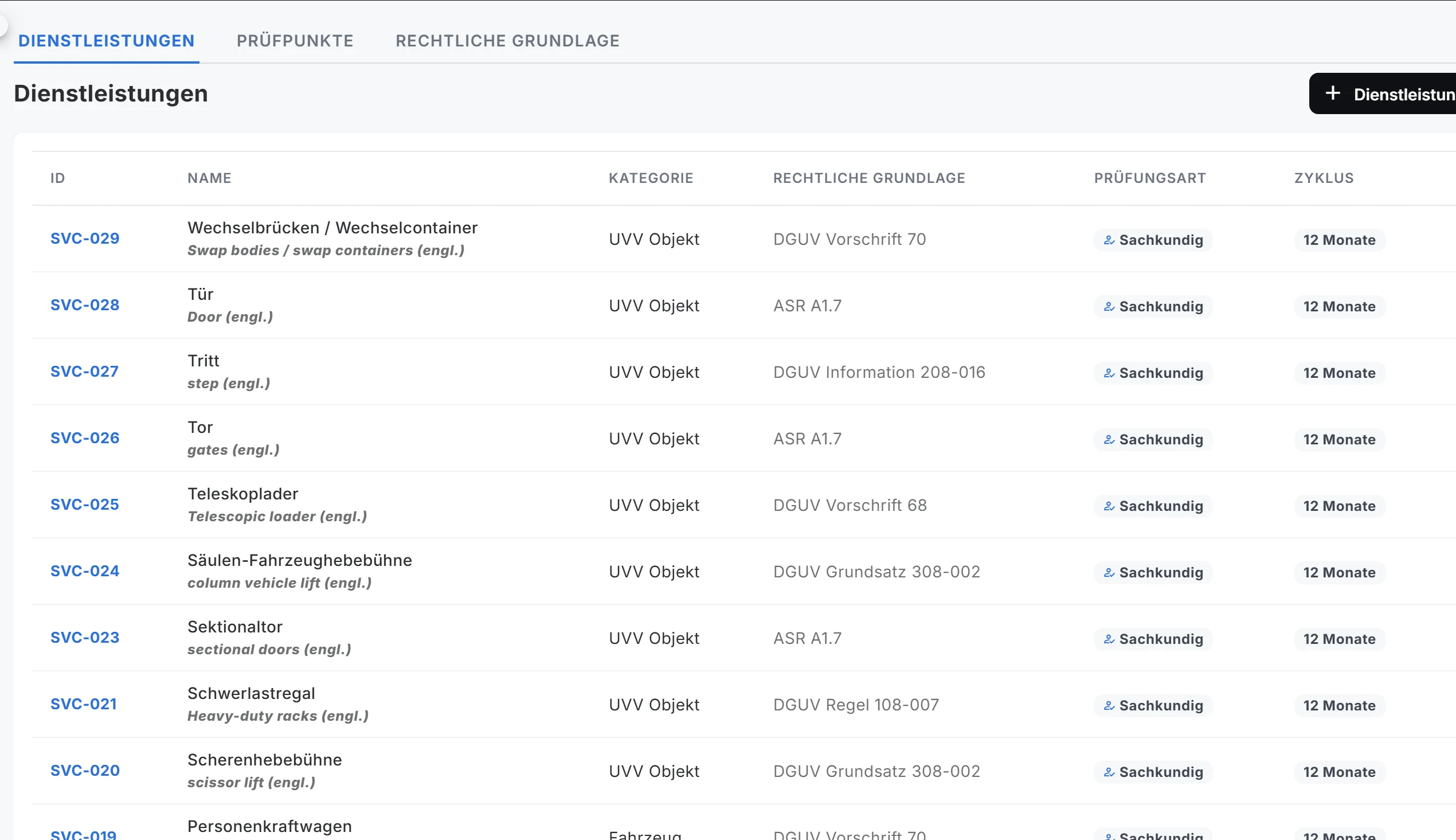Sort by the Kategorie column header
Image resolution: width=1456 pixels, height=840 pixels.
click(x=651, y=178)
